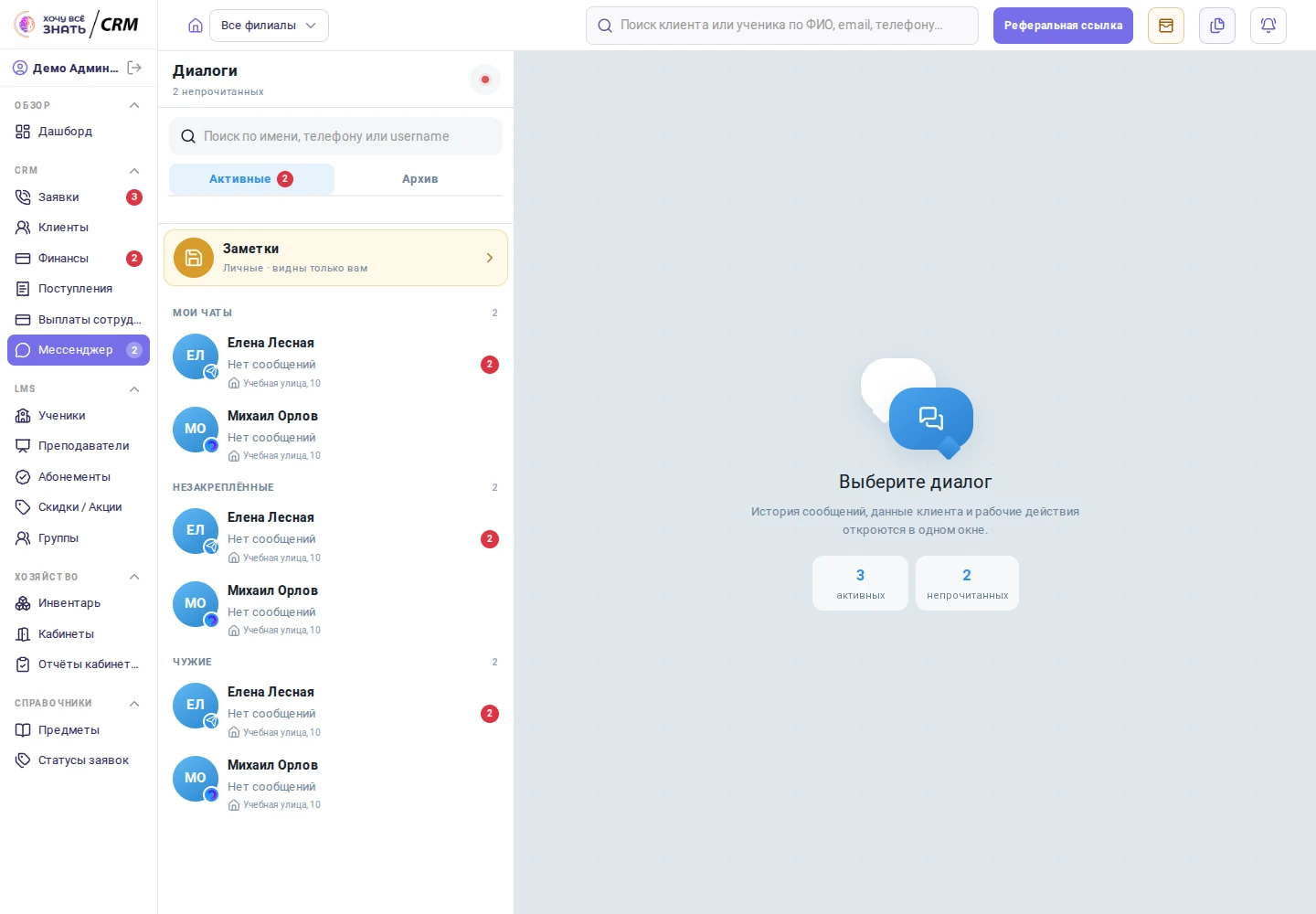
Task: Collapse the CRM sidebar section
Action: pyautogui.click(x=134, y=171)
